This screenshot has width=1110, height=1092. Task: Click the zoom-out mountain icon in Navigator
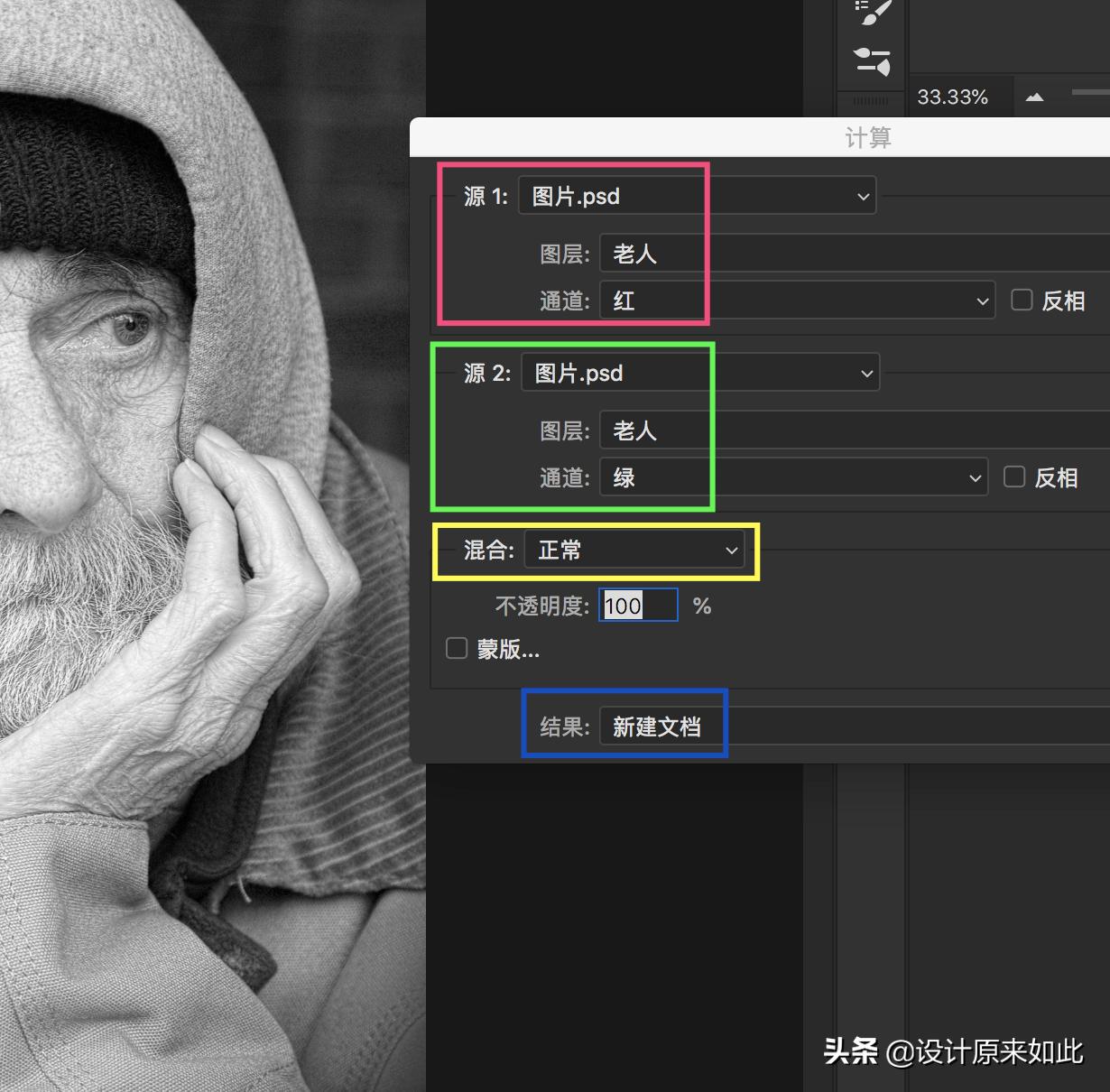click(x=1034, y=97)
